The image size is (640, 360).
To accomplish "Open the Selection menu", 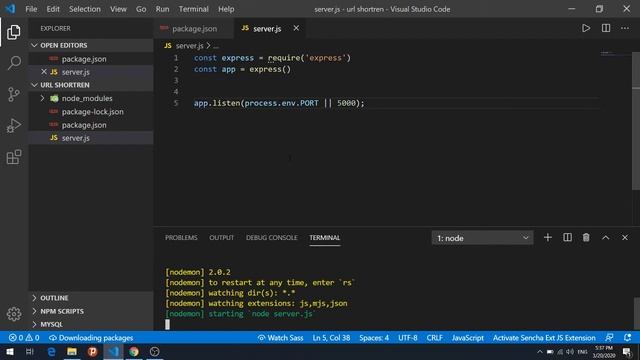I will tap(84, 9).
